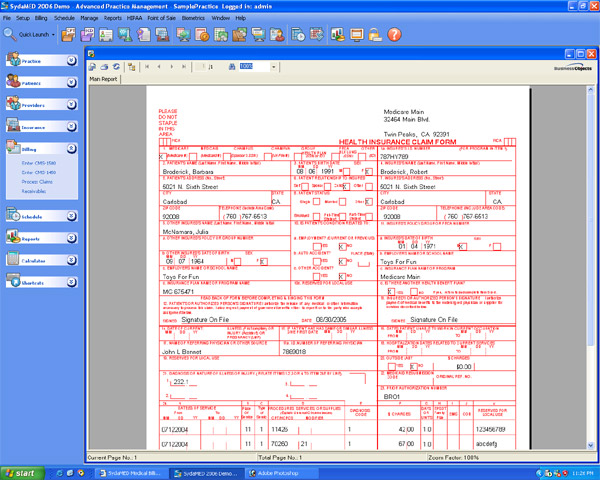Expand the Patients sidebar section
600x480 pixels.
72,83
